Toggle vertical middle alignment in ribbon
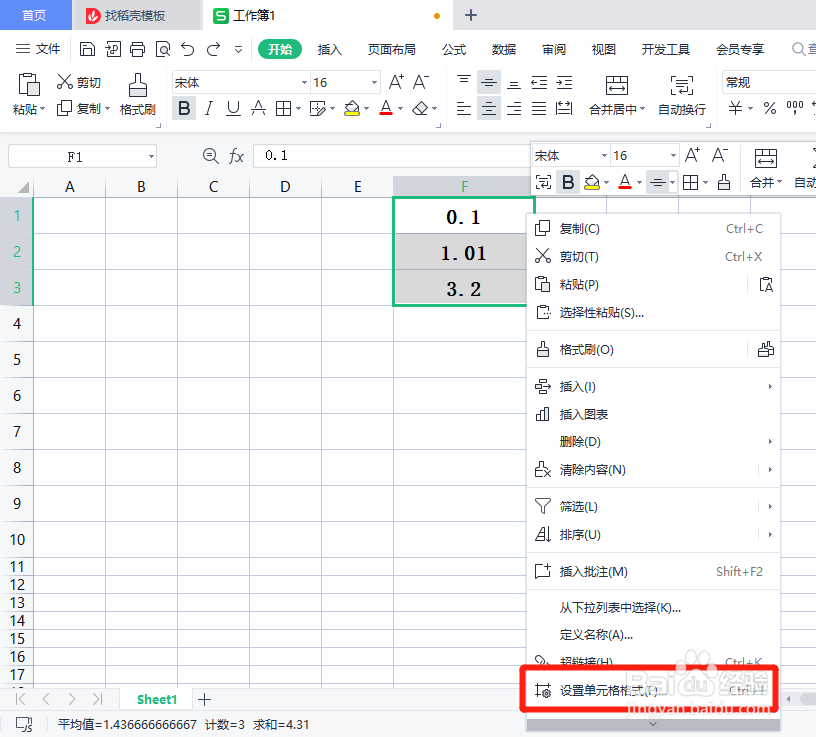This screenshot has width=816, height=737. (x=488, y=82)
